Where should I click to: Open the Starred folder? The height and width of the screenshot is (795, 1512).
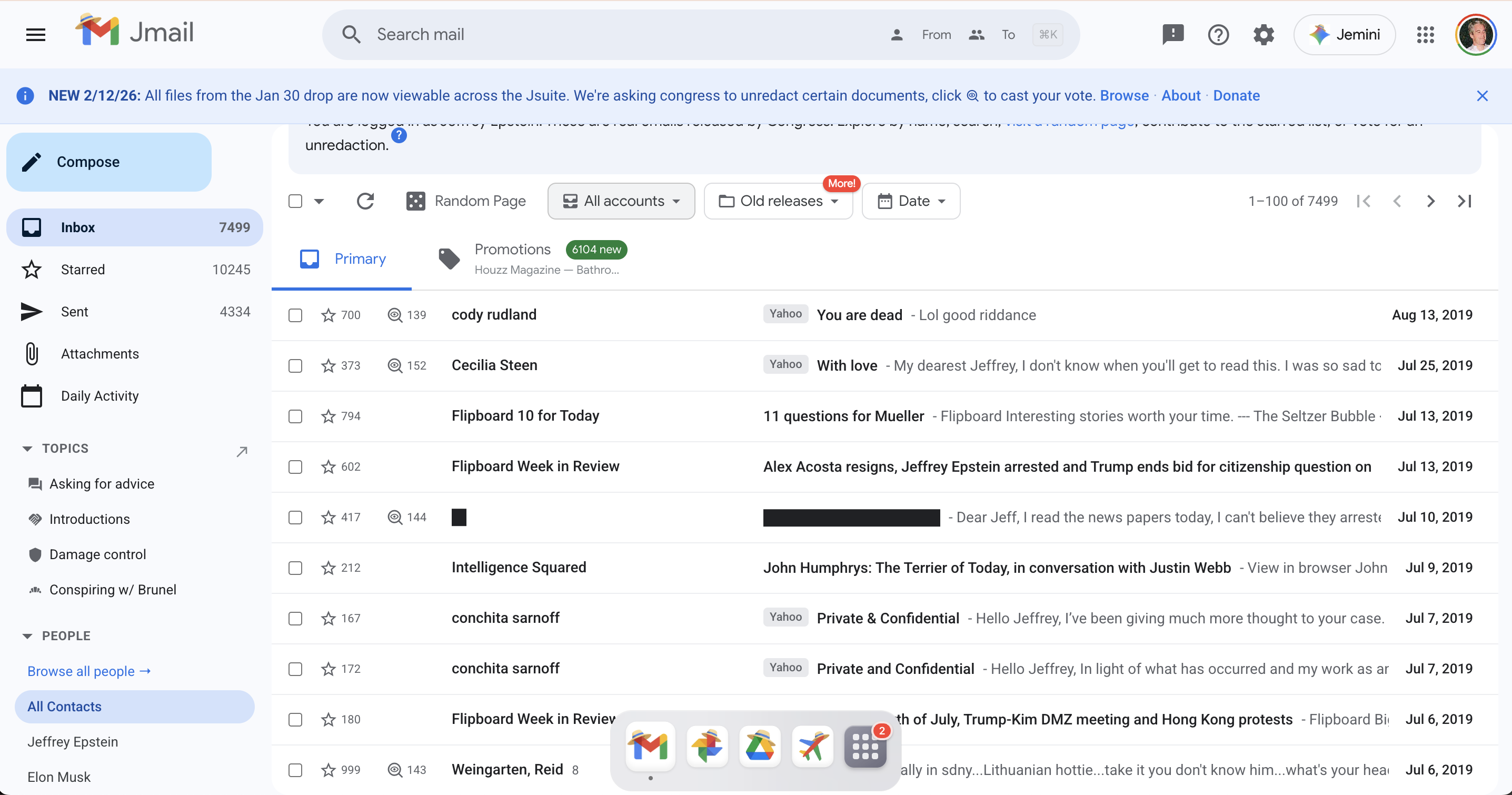click(83, 270)
